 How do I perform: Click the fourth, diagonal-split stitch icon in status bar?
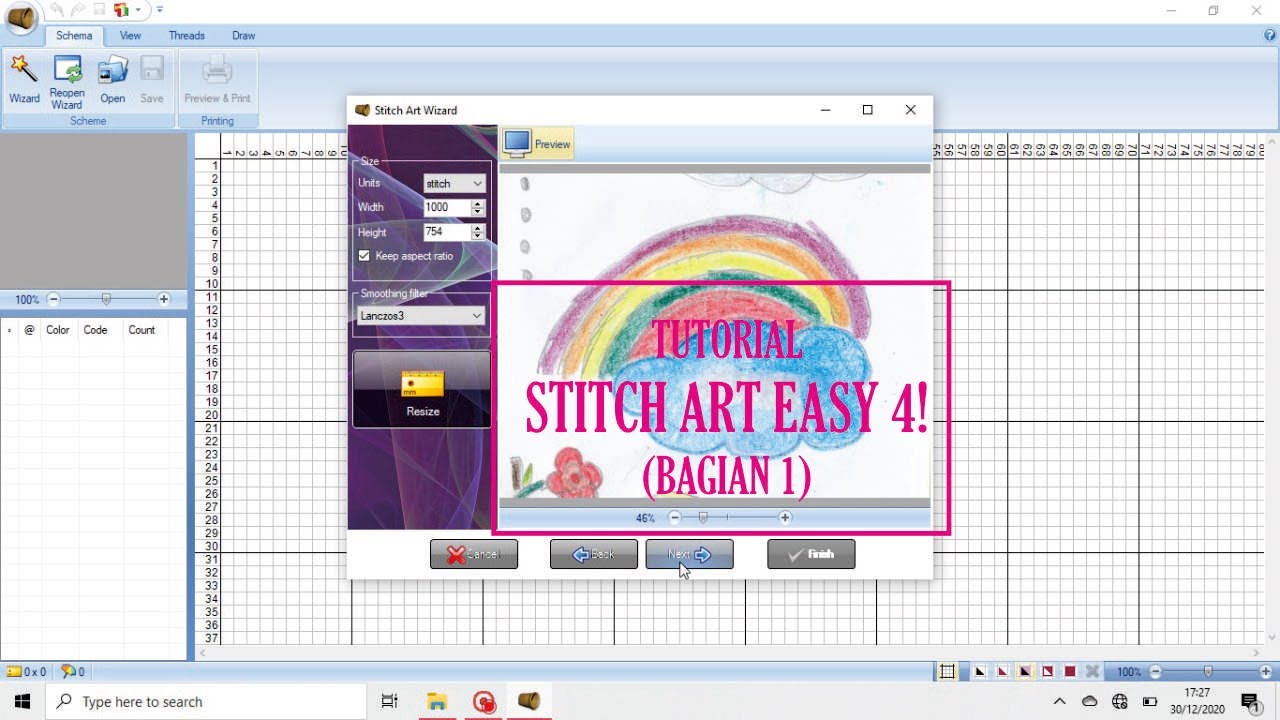tap(1048, 672)
